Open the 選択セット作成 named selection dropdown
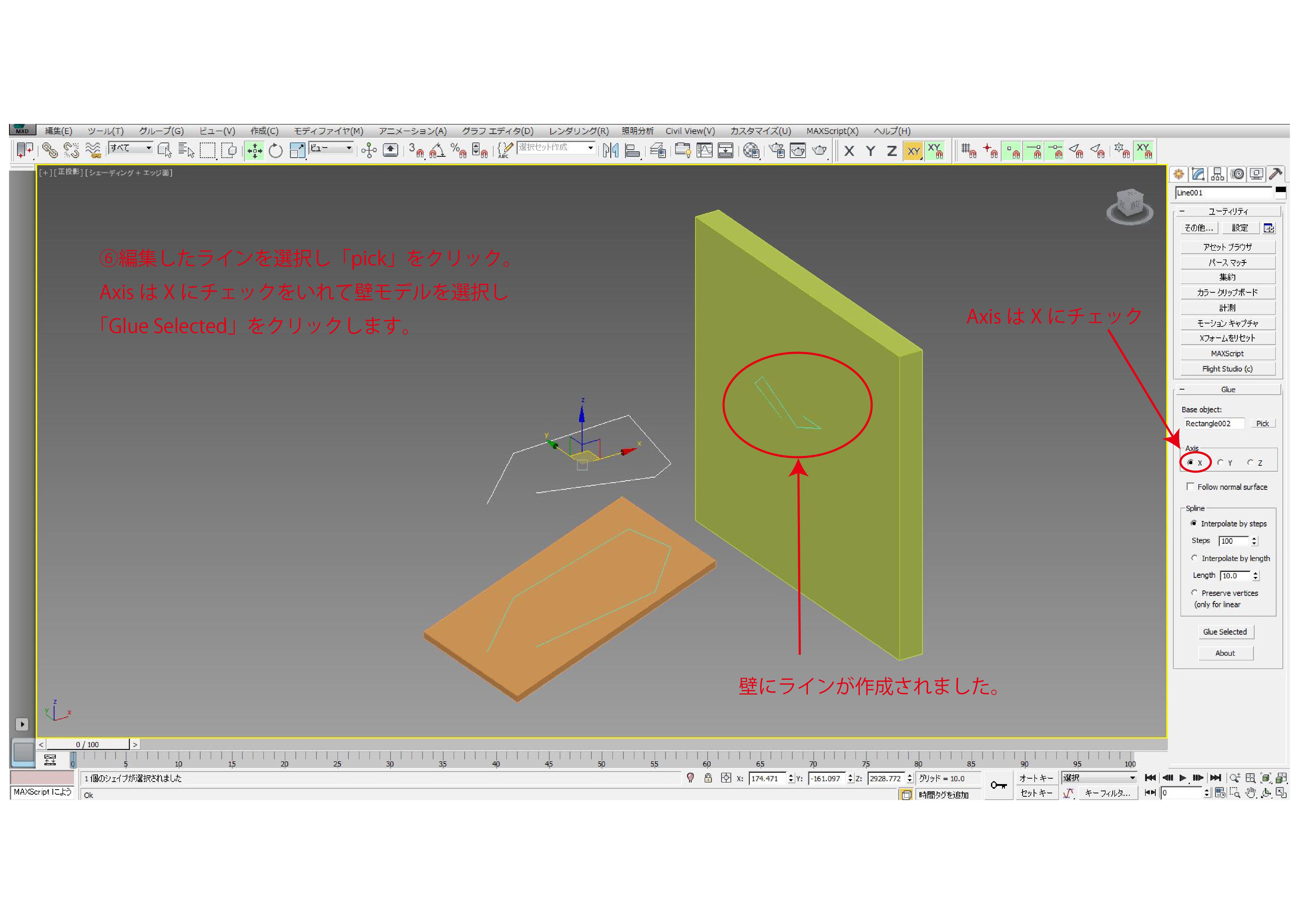 pyautogui.click(x=591, y=148)
